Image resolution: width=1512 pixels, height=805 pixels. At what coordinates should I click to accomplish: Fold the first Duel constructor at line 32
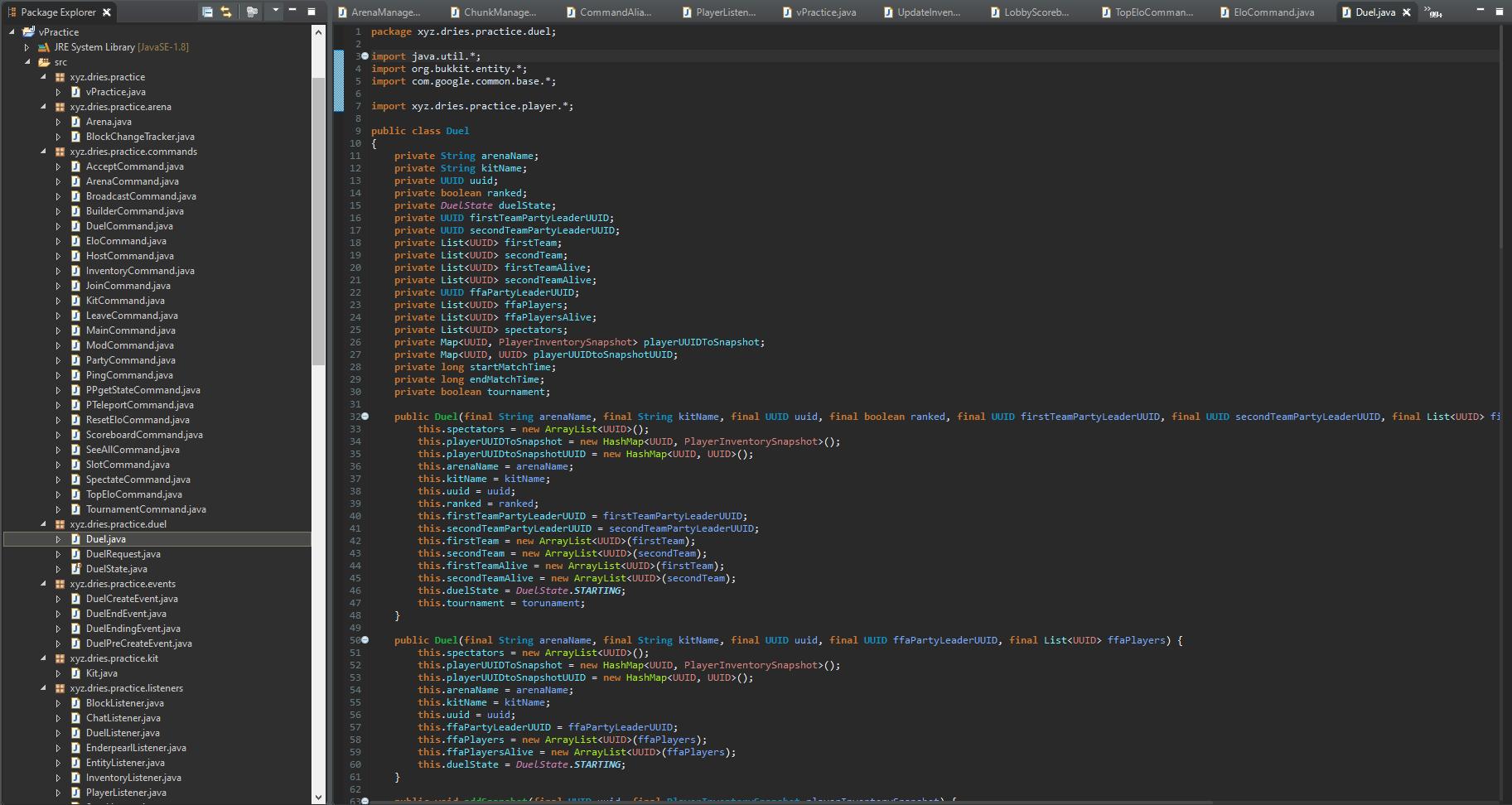365,417
